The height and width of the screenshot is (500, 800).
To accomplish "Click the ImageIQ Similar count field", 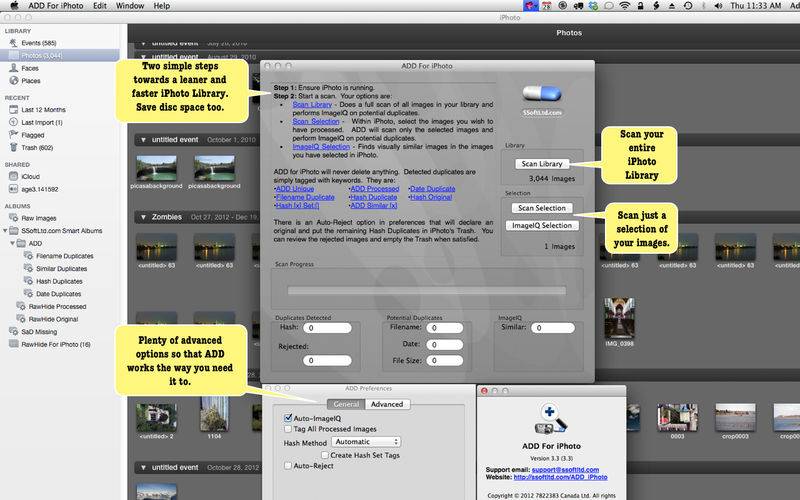I will 553,328.
